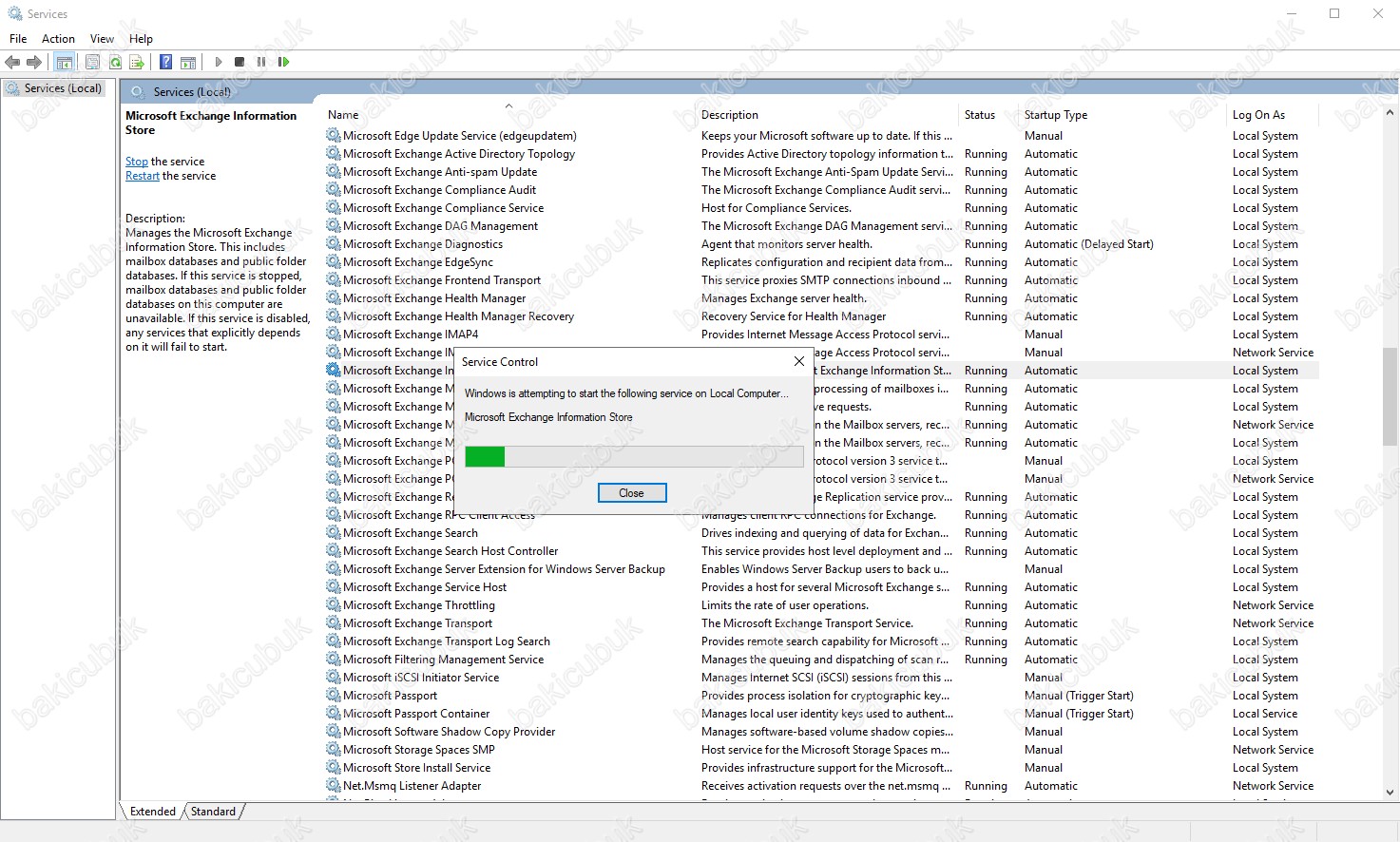The width and height of the screenshot is (1400, 842).
Task: Sort by the Startup Type column header
Action: pyautogui.click(x=1123, y=115)
